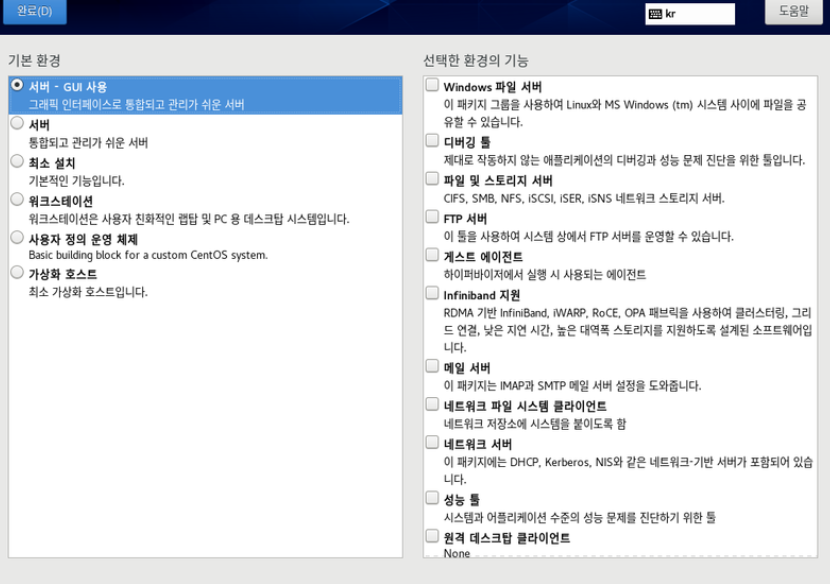Tick the 메일 서버 checkbox
The image size is (830, 584).
432,366
